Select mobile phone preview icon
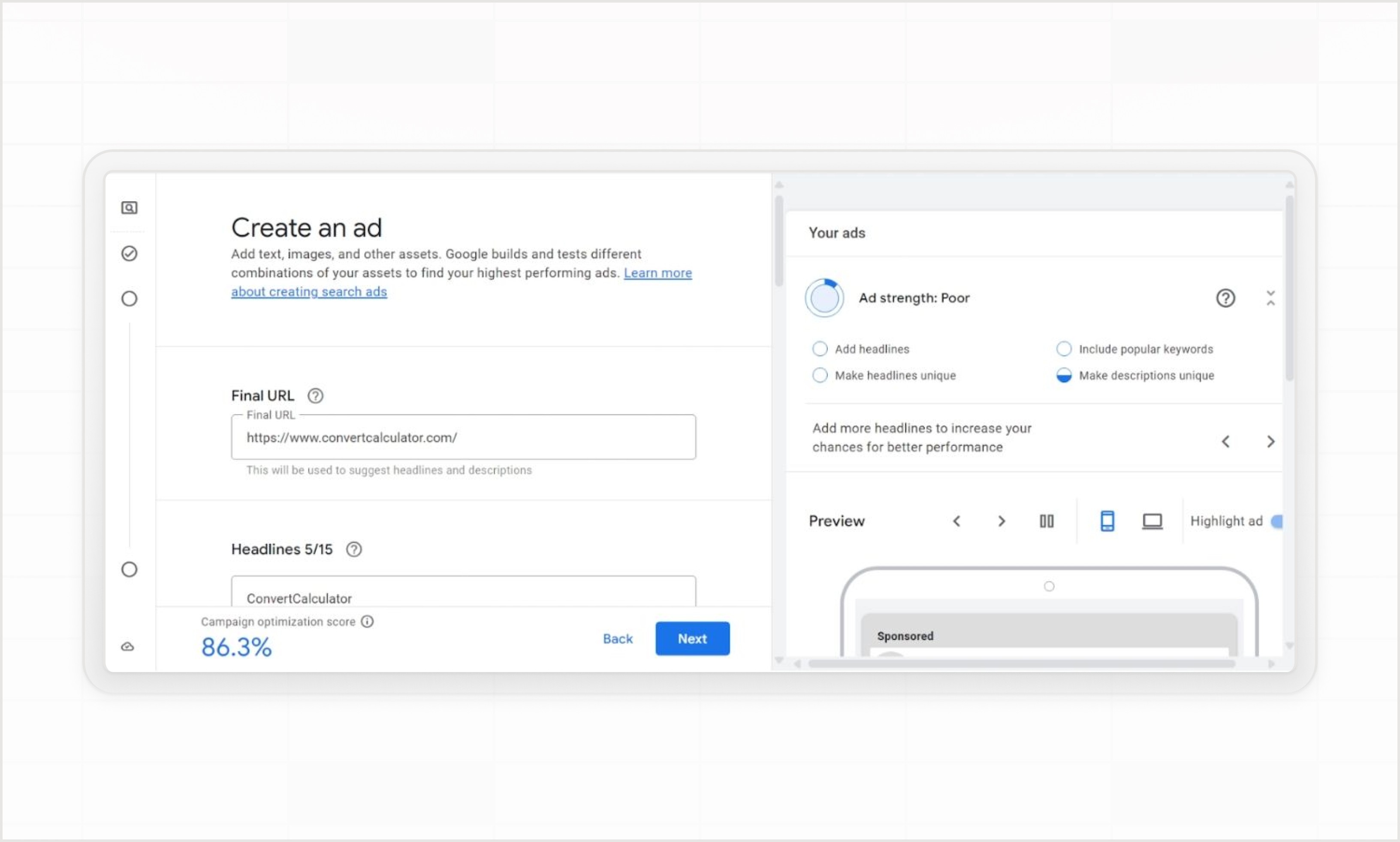Image resolution: width=1400 pixels, height=842 pixels. 1107,521
